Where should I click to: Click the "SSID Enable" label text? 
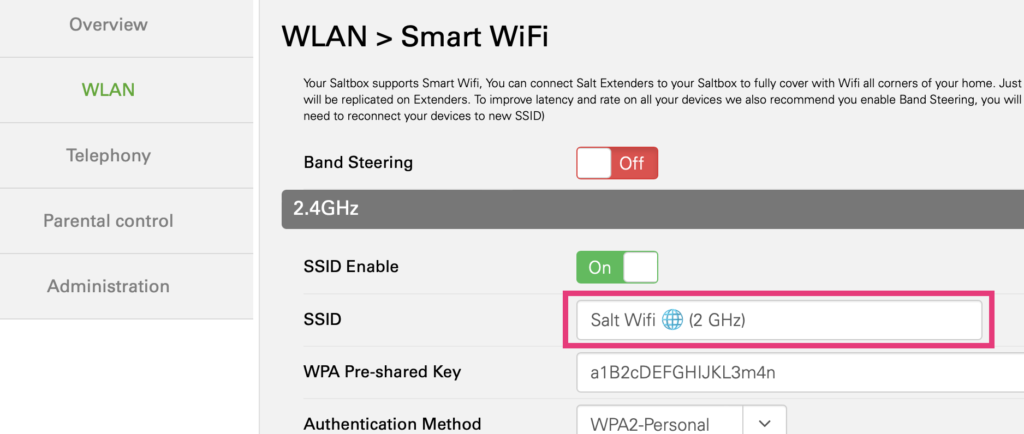tap(350, 267)
